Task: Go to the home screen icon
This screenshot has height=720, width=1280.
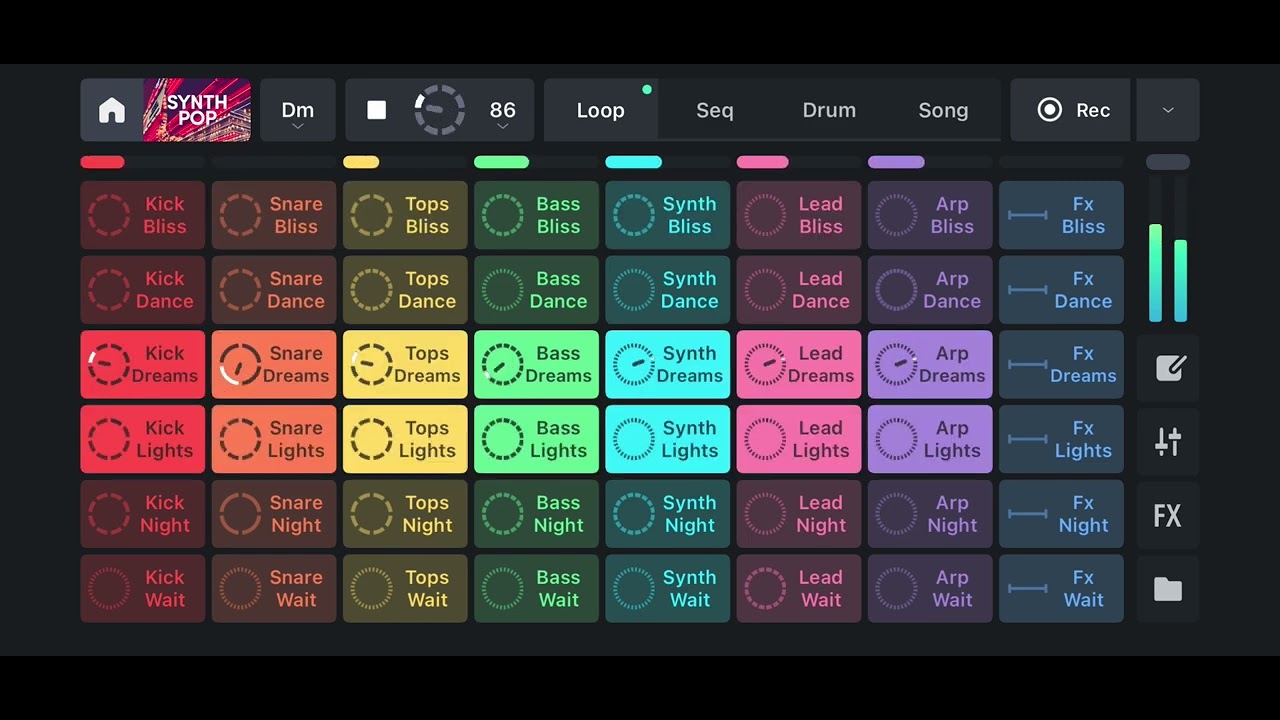Action: 111,110
